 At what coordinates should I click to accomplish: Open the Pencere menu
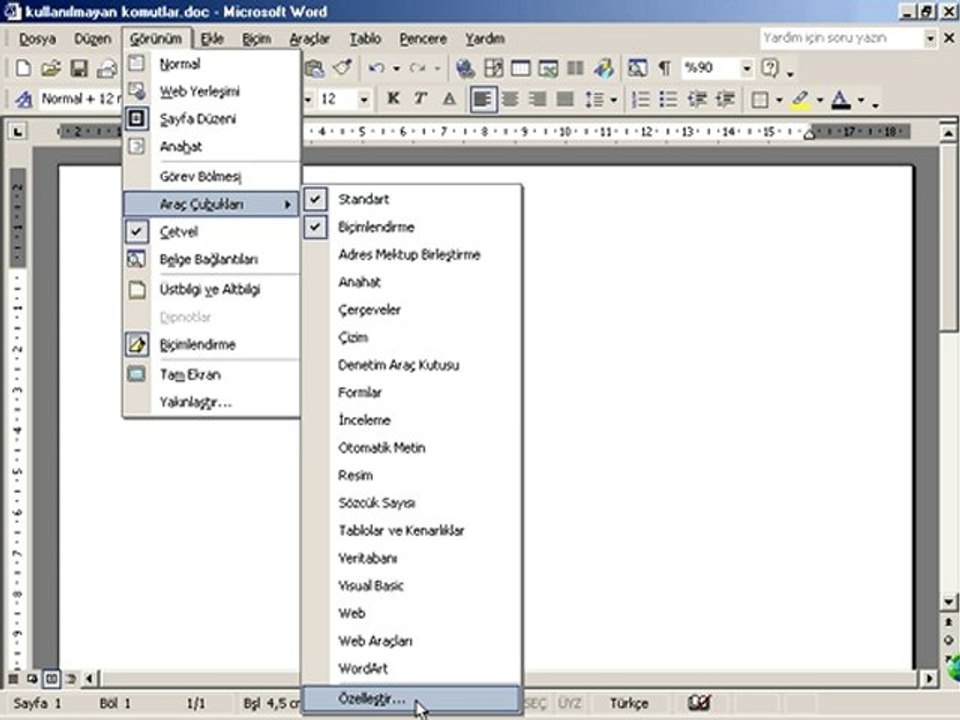click(423, 39)
